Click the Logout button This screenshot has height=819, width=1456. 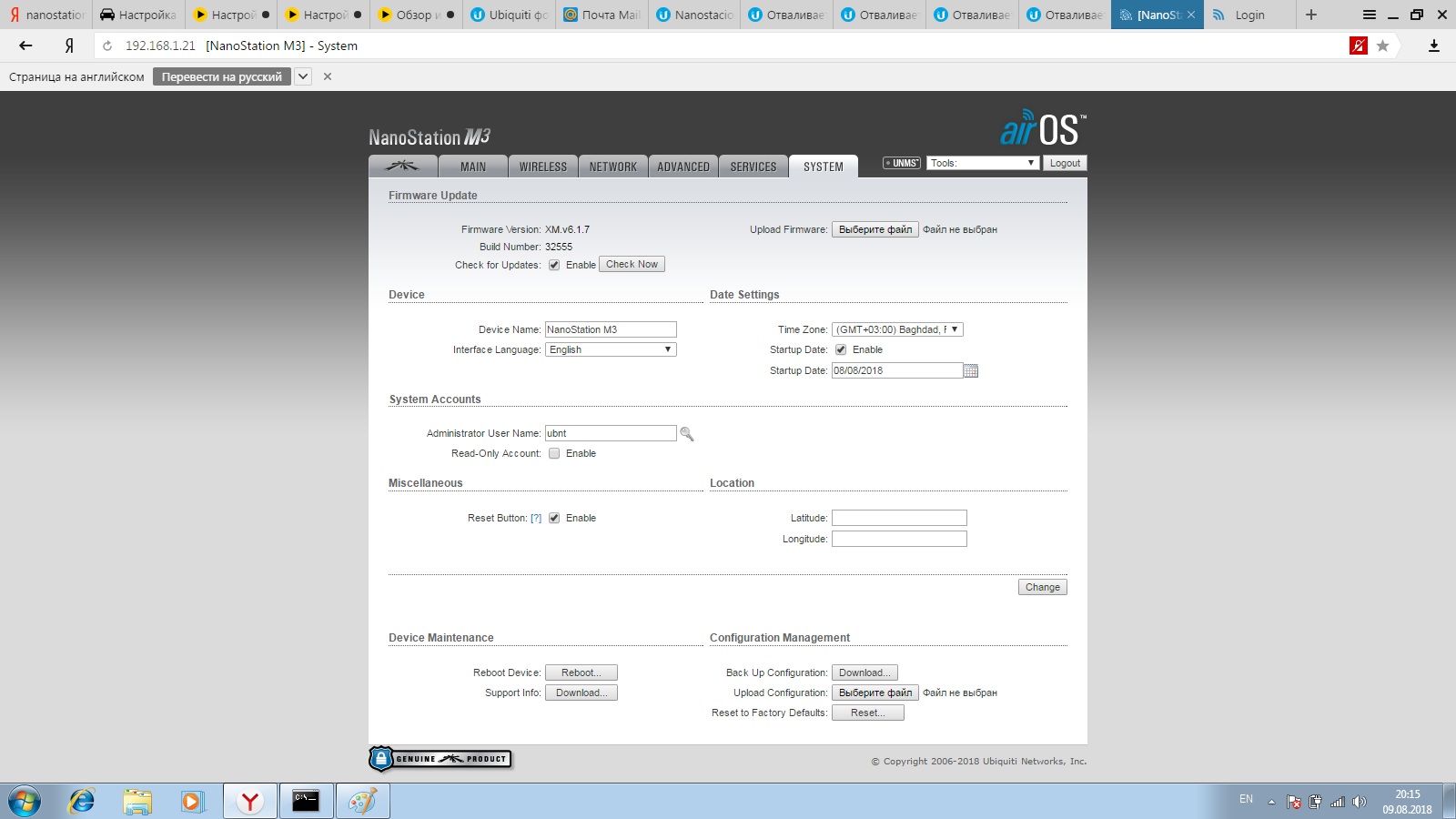pyautogui.click(x=1065, y=163)
